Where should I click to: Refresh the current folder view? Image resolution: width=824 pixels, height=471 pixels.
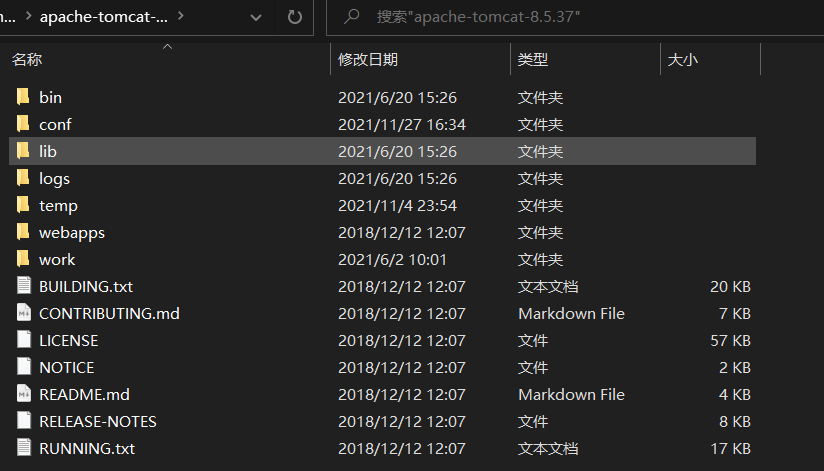[x=294, y=17]
